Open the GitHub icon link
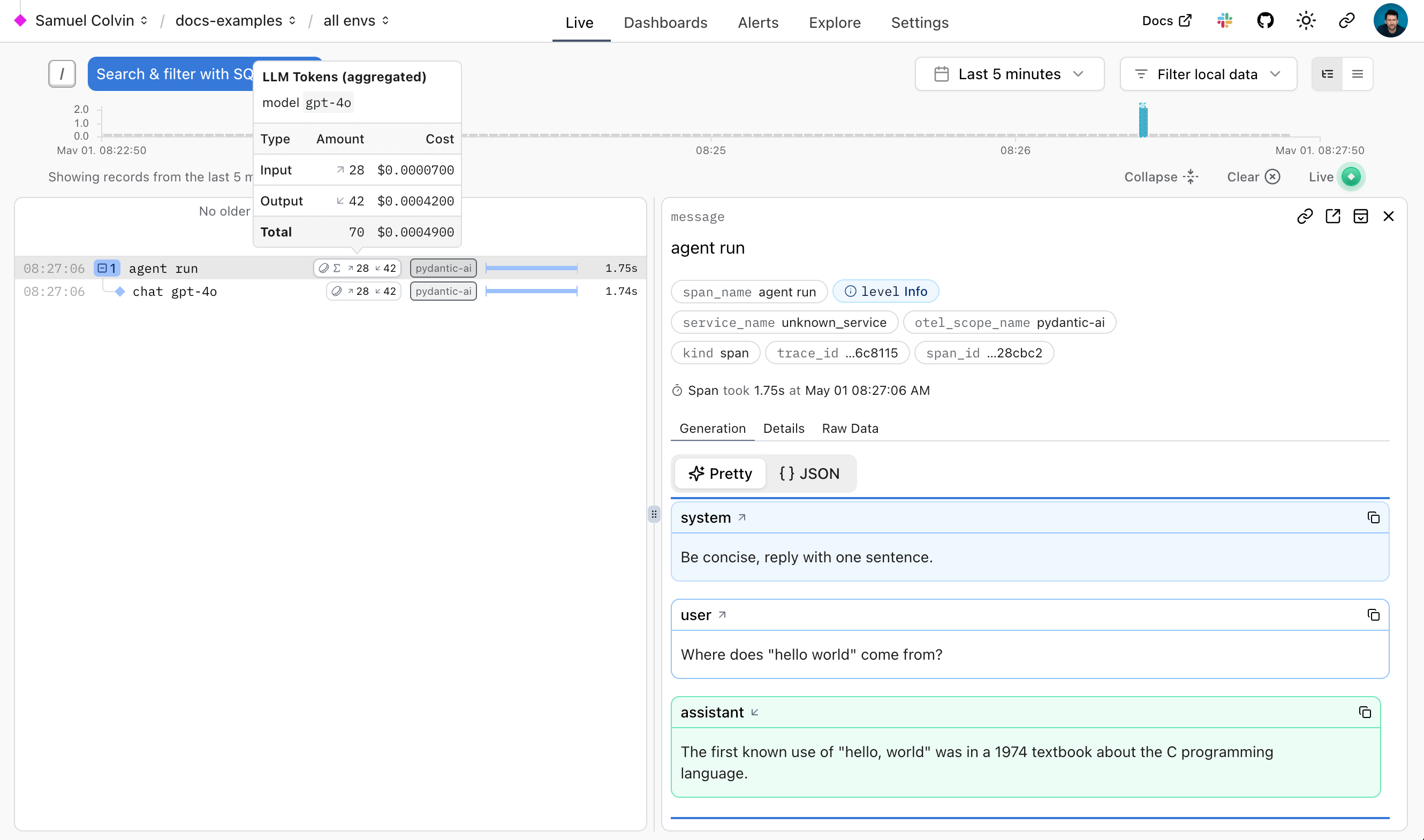The height and width of the screenshot is (840, 1424). click(1265, 21)
